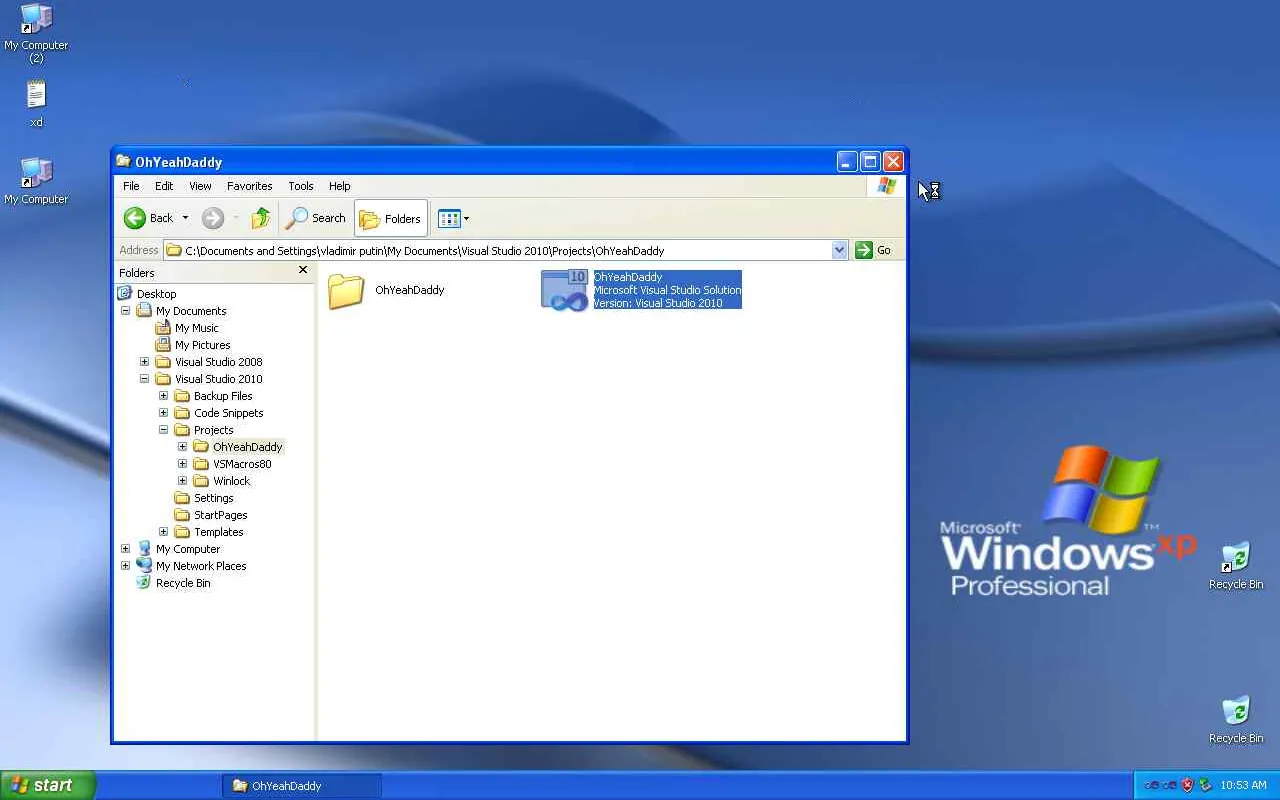Click the Safely Remove Hardware tray icon

point(1205,785)
